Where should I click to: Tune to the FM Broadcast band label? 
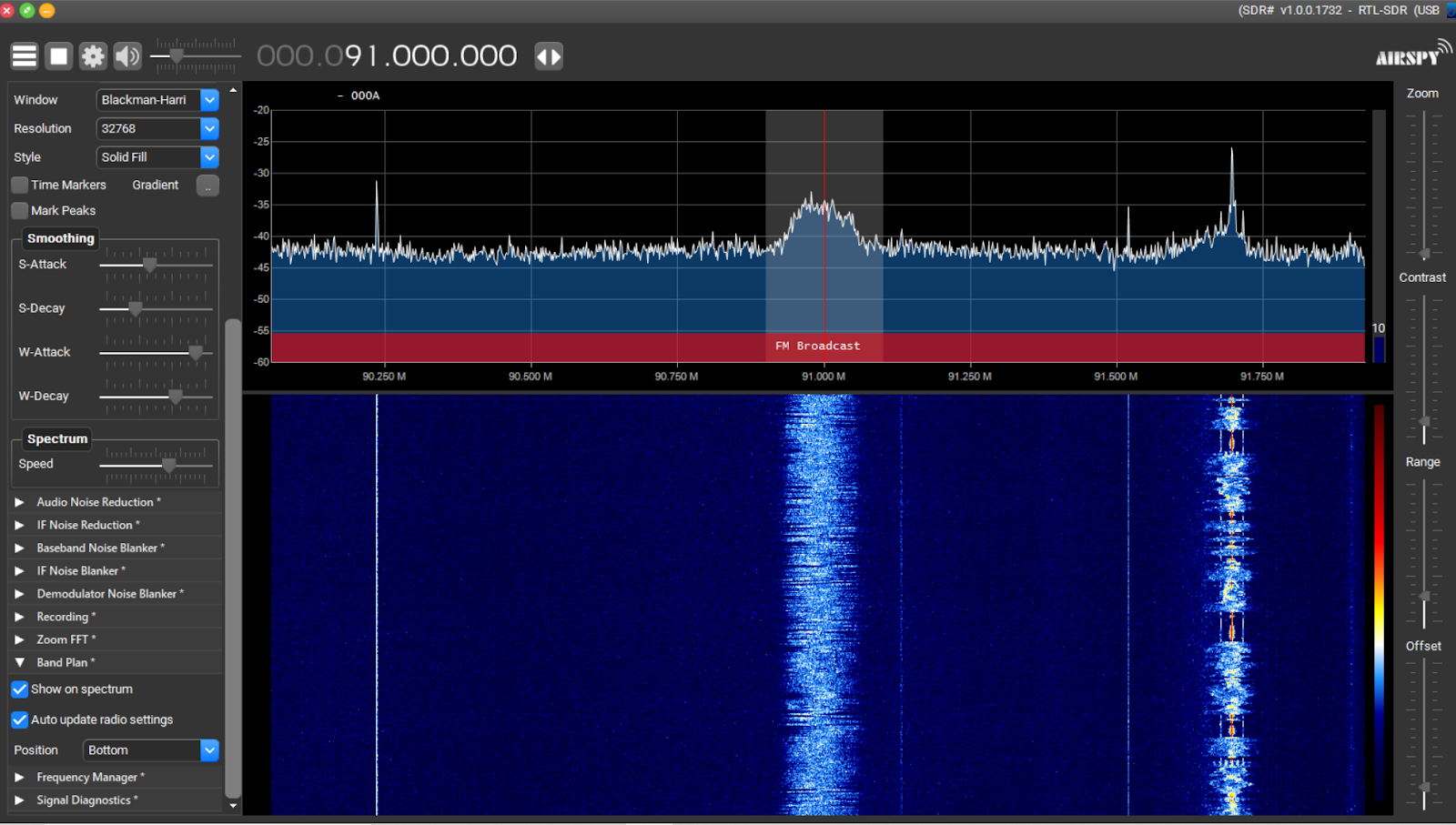[x=817, y=346]
